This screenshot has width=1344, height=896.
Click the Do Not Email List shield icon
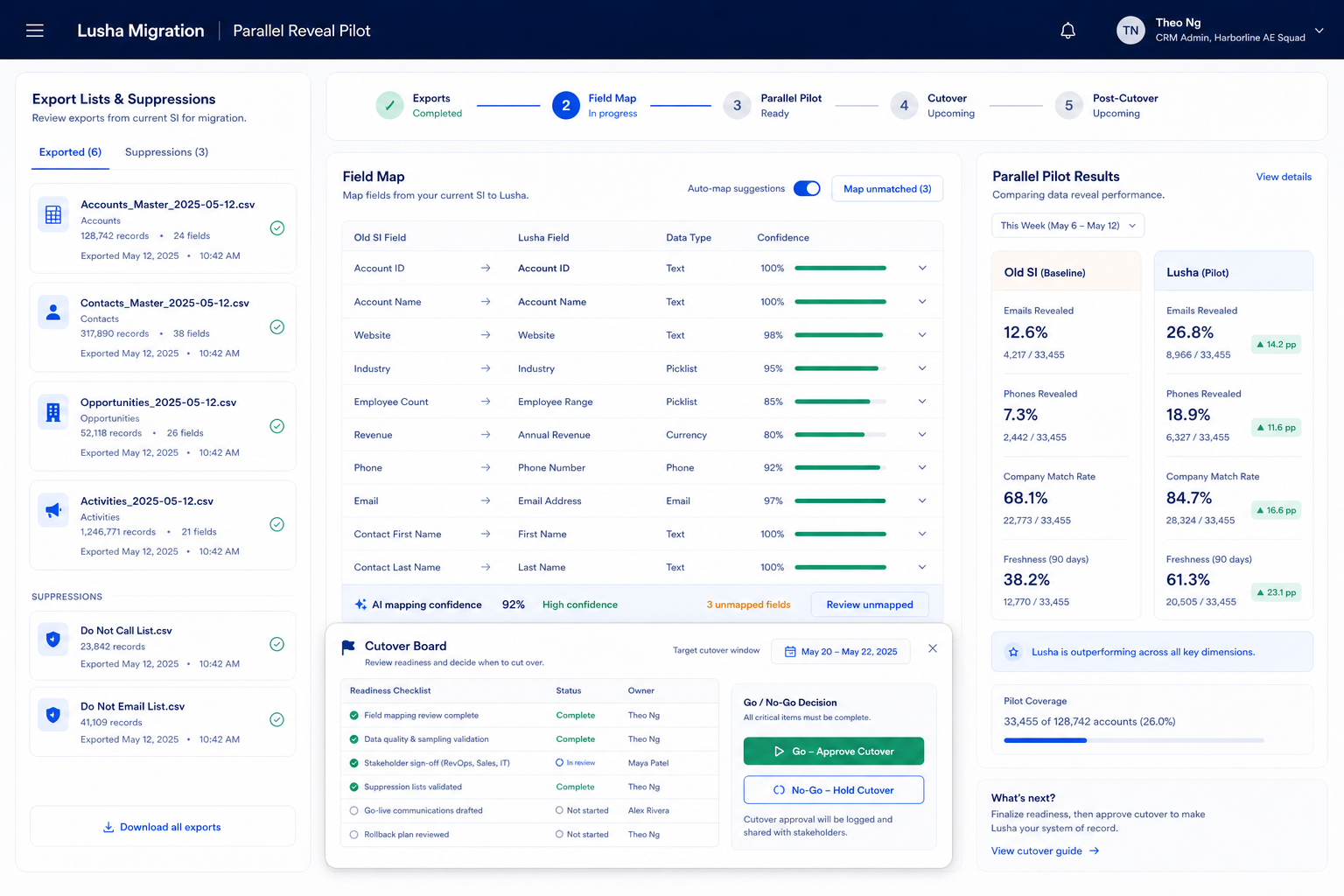point(53,715)
